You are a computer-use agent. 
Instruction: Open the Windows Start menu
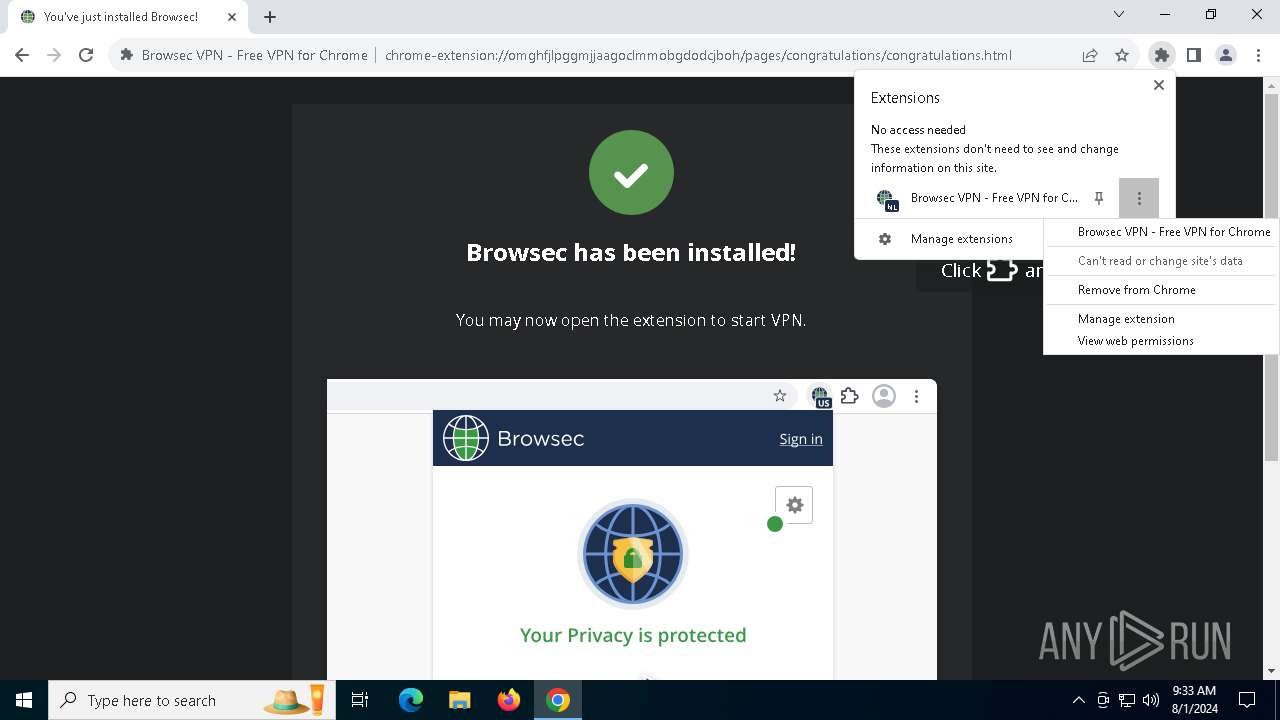coord(24,700)
